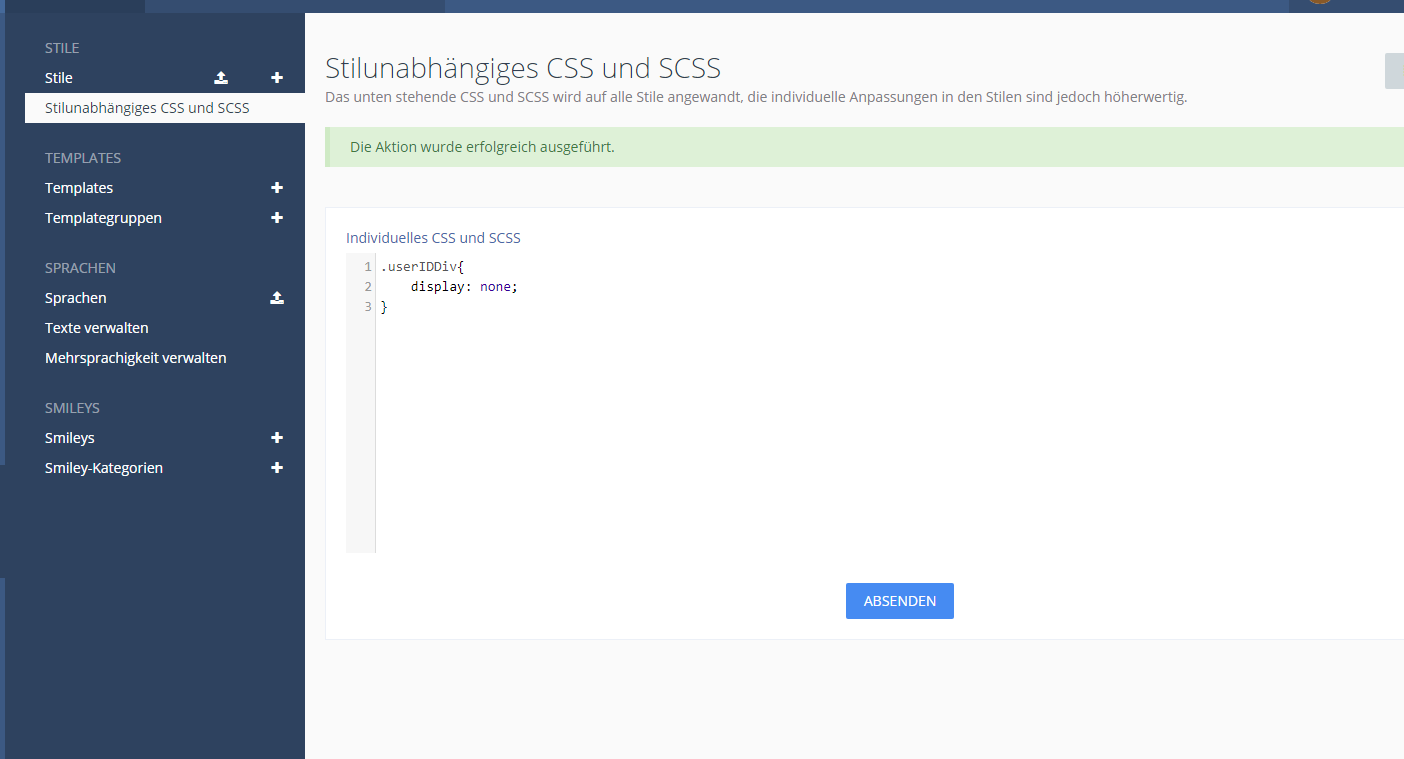Place cursor on the 'display: none;' line
Viewport: 1404px width, 759px height.
[x=464, y=287]
